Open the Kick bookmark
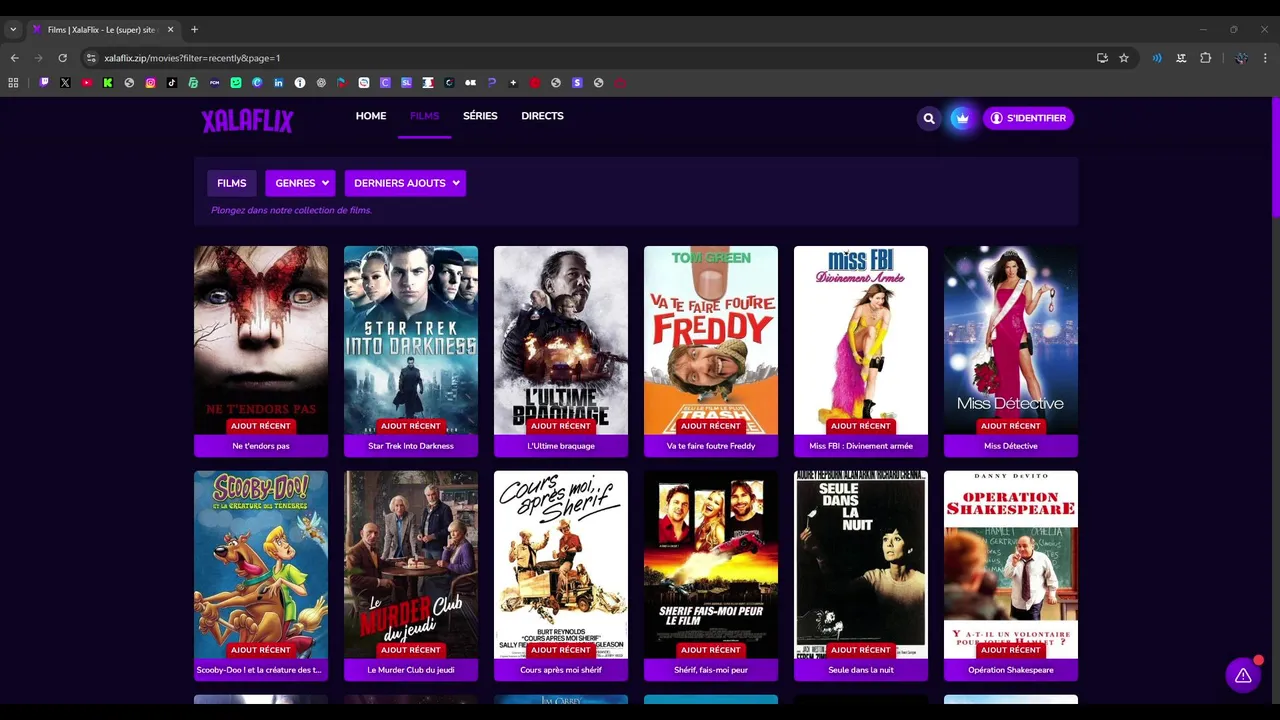The width and height of the screenshot is (1280, 720). click(x=108, y=83)
